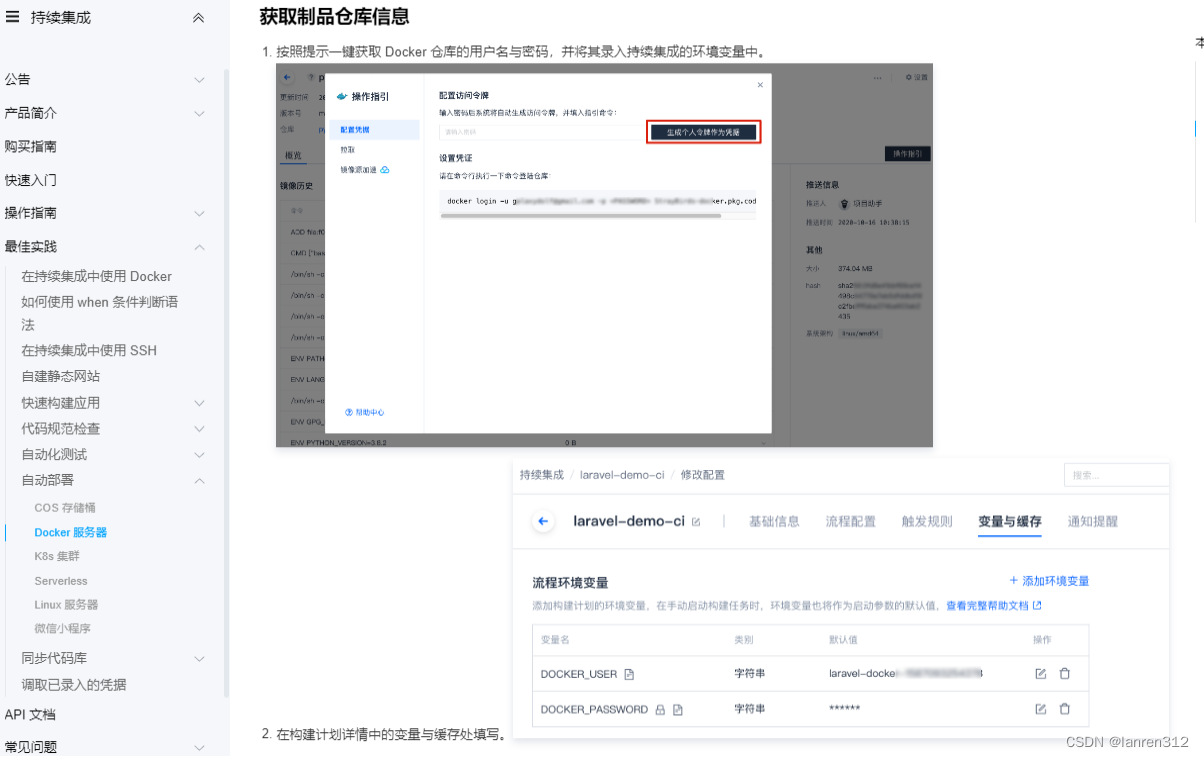Switch to the 基础信息 tab
The width and height of the screenshot is (1204, 757).
[x=774, y=521]
